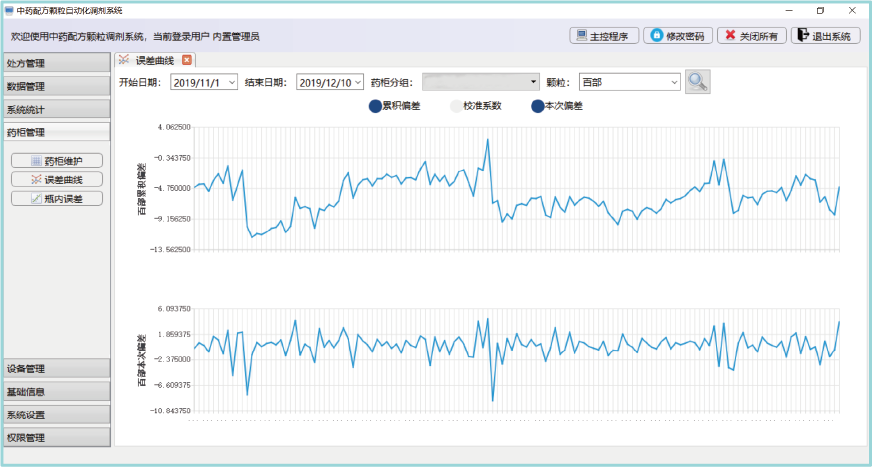Click 关闭所有 to close all tabs
875x468 pixels.
pos(751,36)
